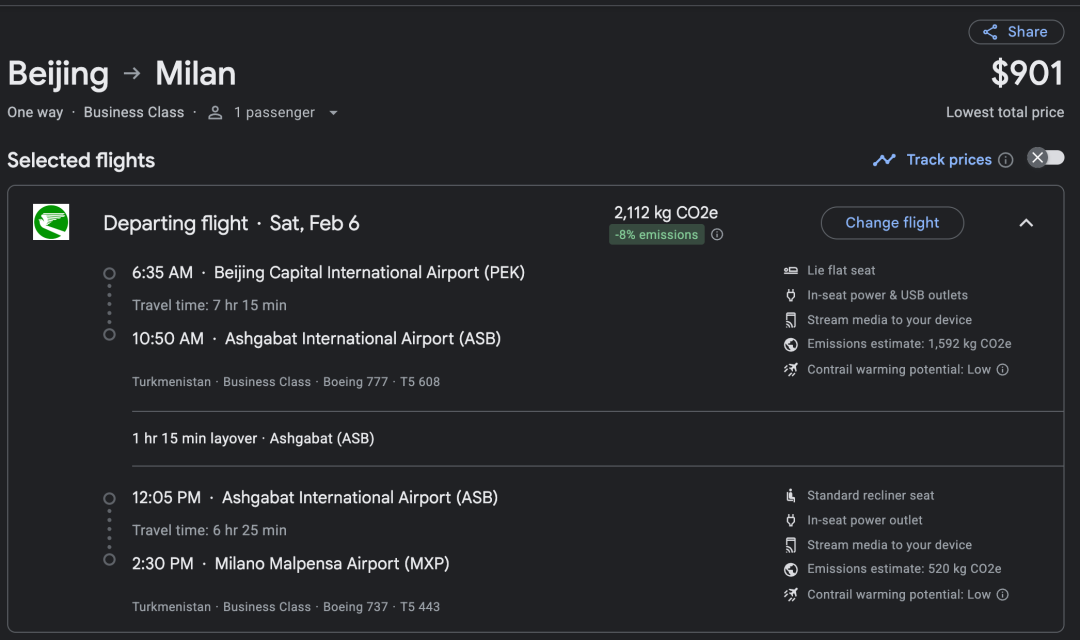Click the Share button
This screenshot has height=640, width=1080.
[x=1016, y=32]
